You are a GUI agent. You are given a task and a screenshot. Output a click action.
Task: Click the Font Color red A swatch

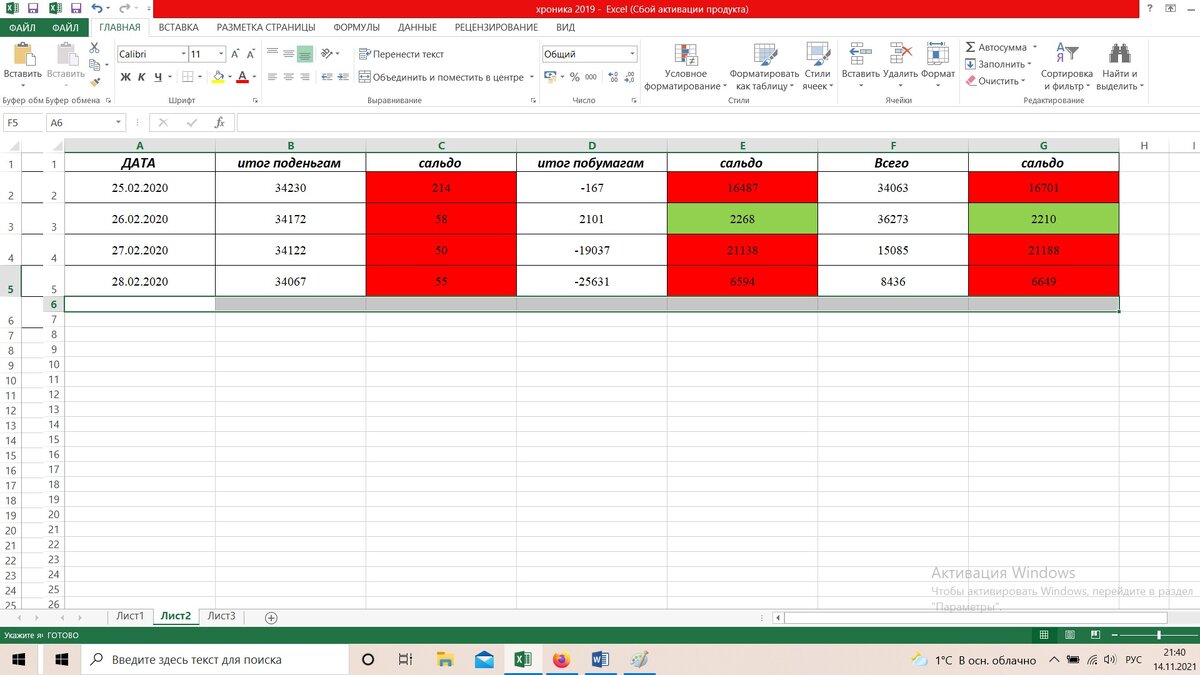242,77
